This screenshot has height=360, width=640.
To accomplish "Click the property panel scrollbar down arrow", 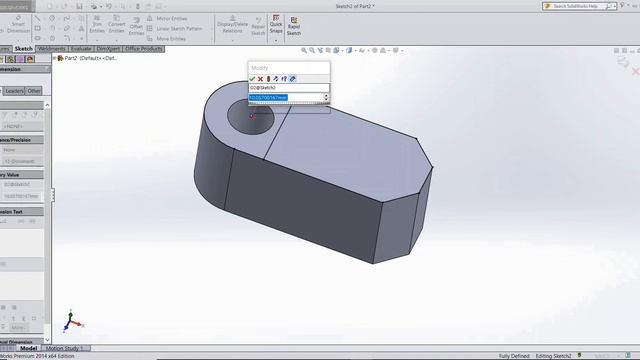I will tap(47, 340).
